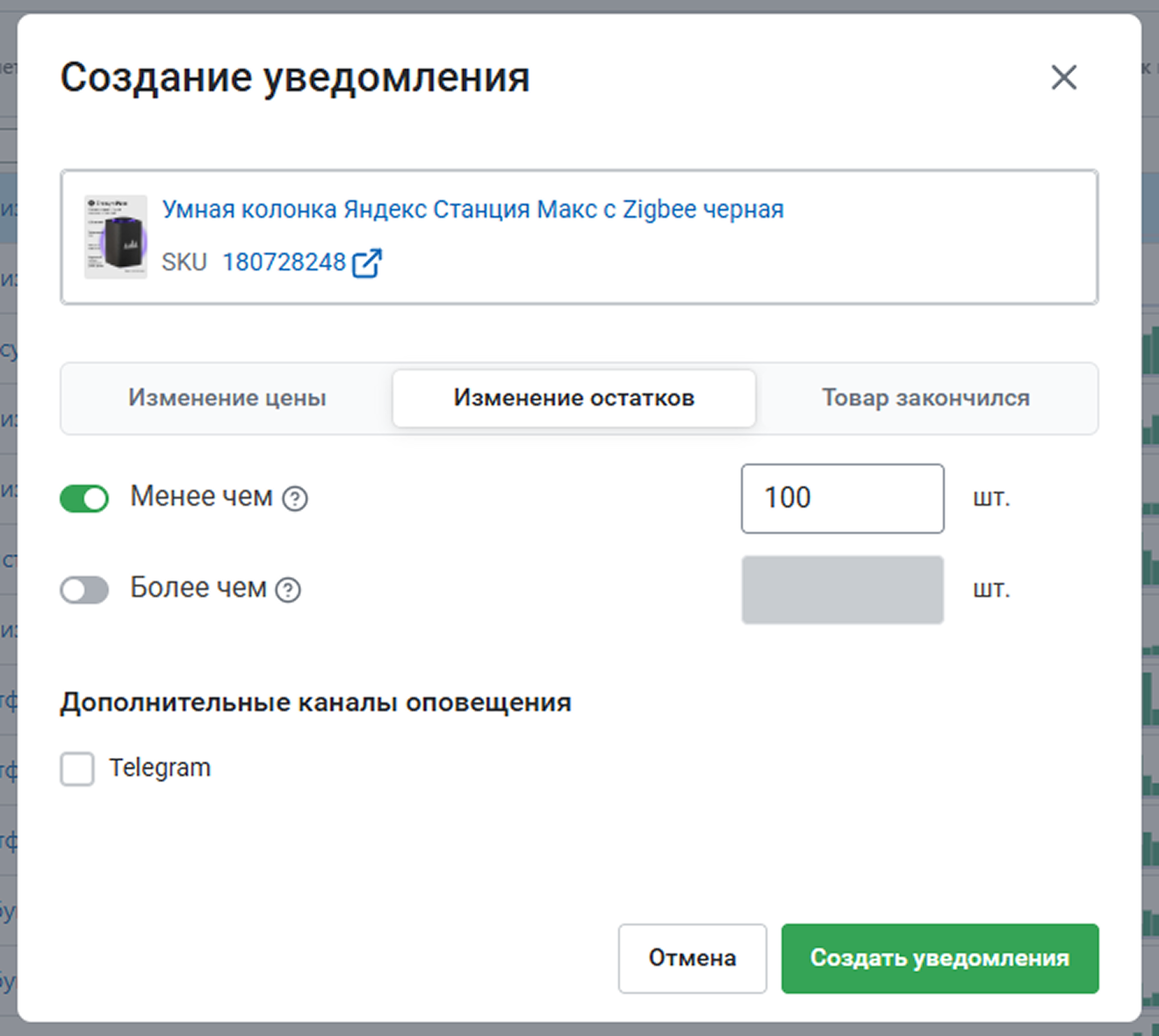
Task: Click the "Менее чем" label text
Action: coord(201,497)
